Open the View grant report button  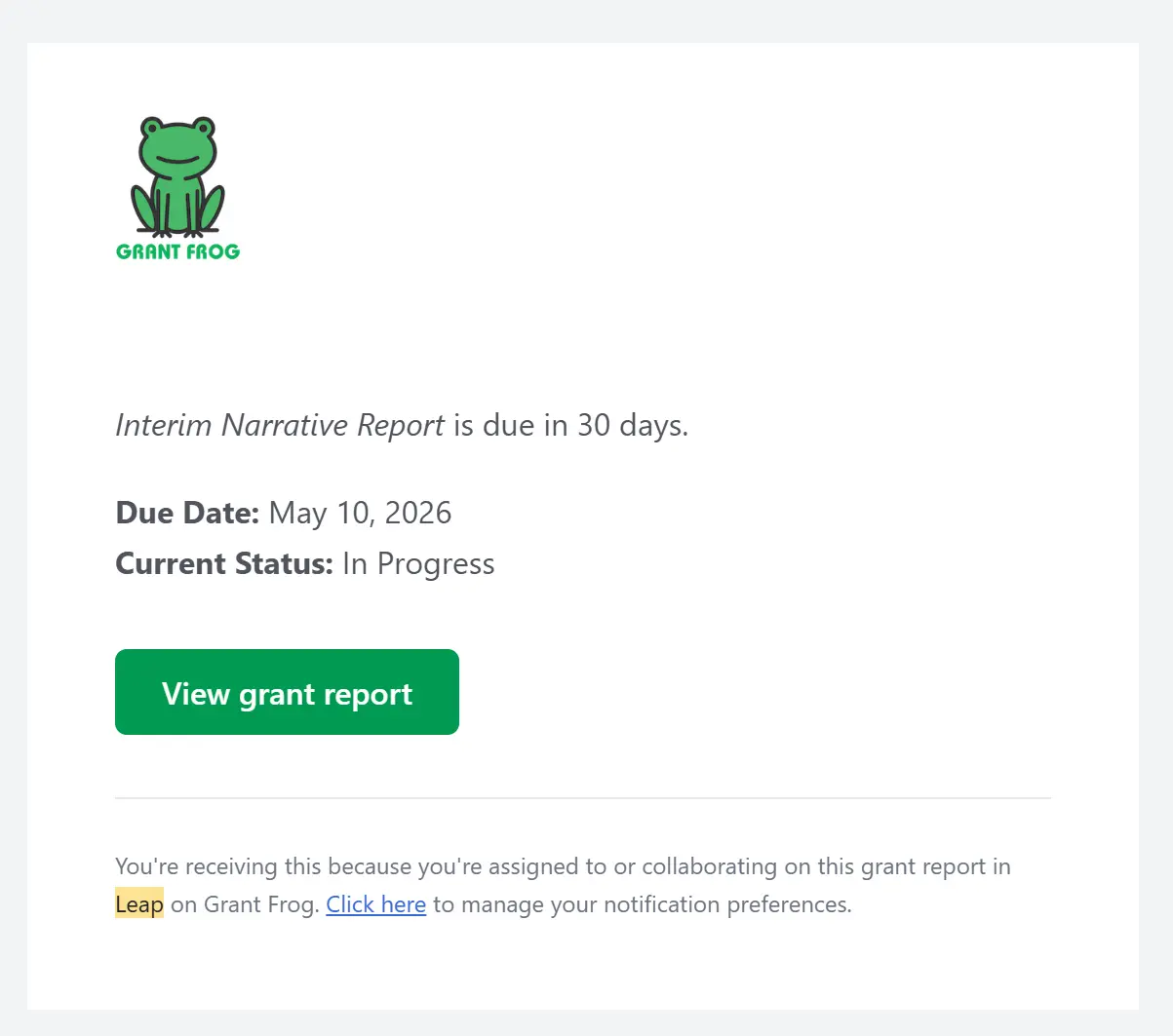coord(287,692)
